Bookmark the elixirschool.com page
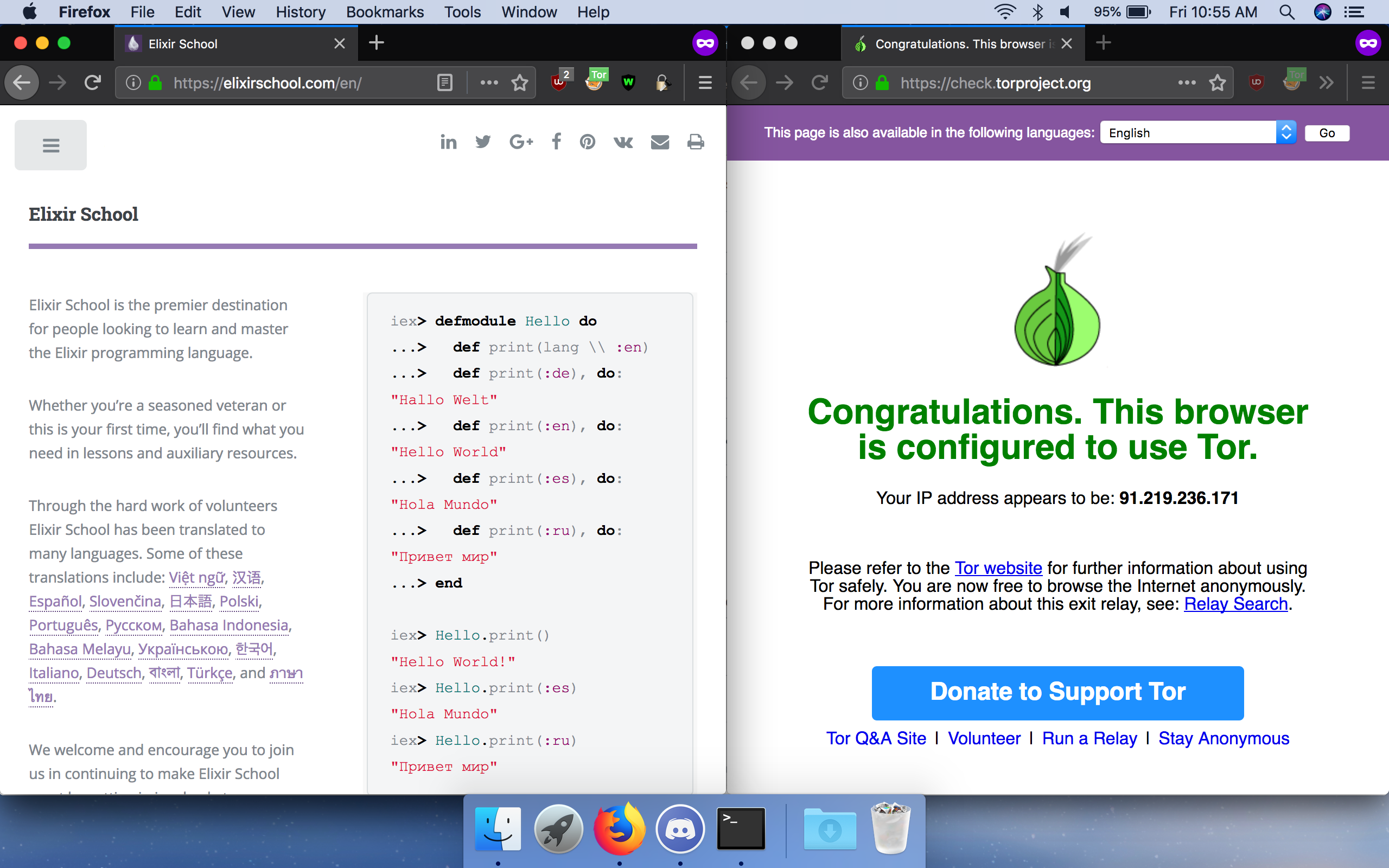1389x868 pixels. pyautogui.click(x=520, y=82)
